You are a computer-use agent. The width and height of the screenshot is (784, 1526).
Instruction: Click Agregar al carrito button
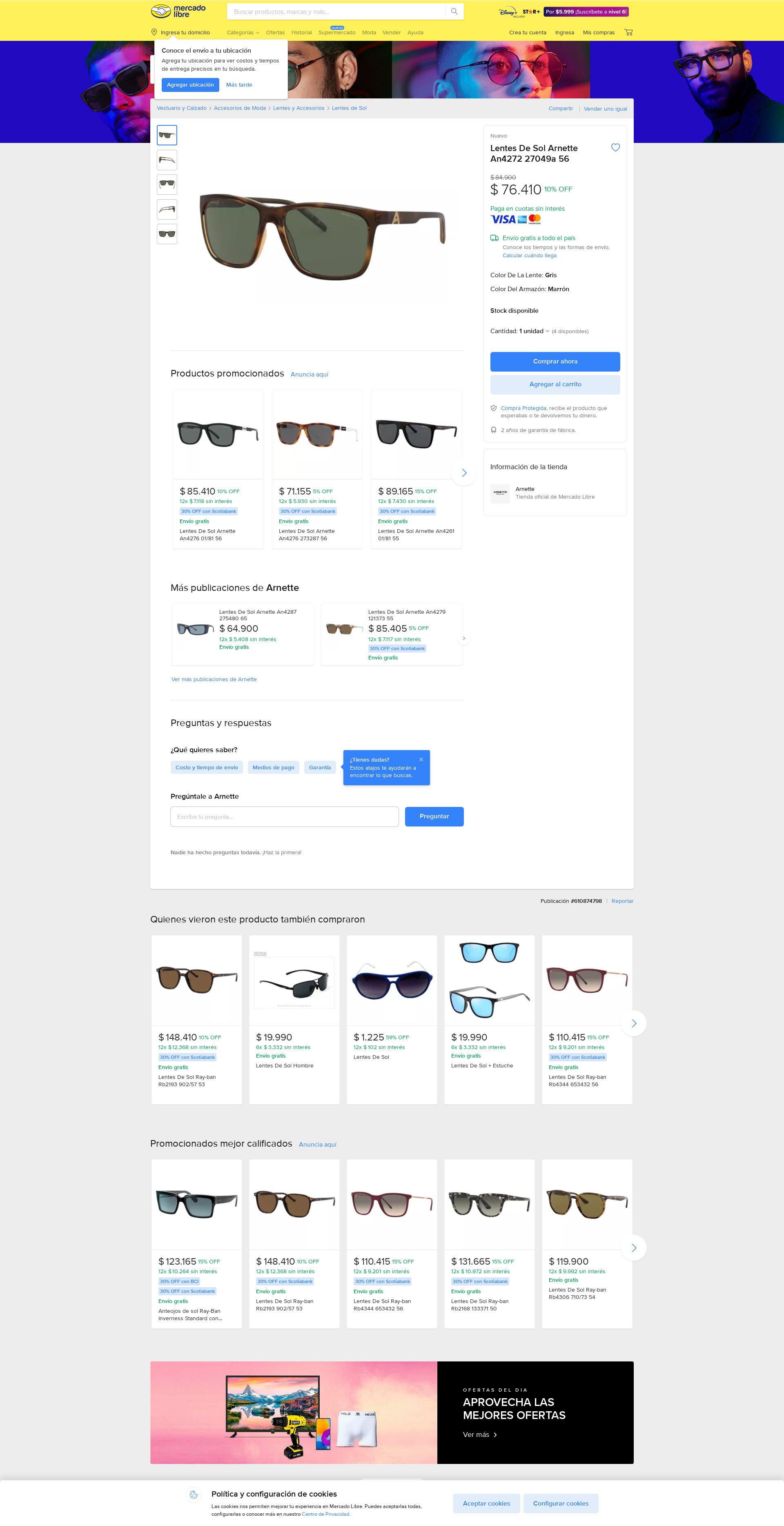coord(555,385)
